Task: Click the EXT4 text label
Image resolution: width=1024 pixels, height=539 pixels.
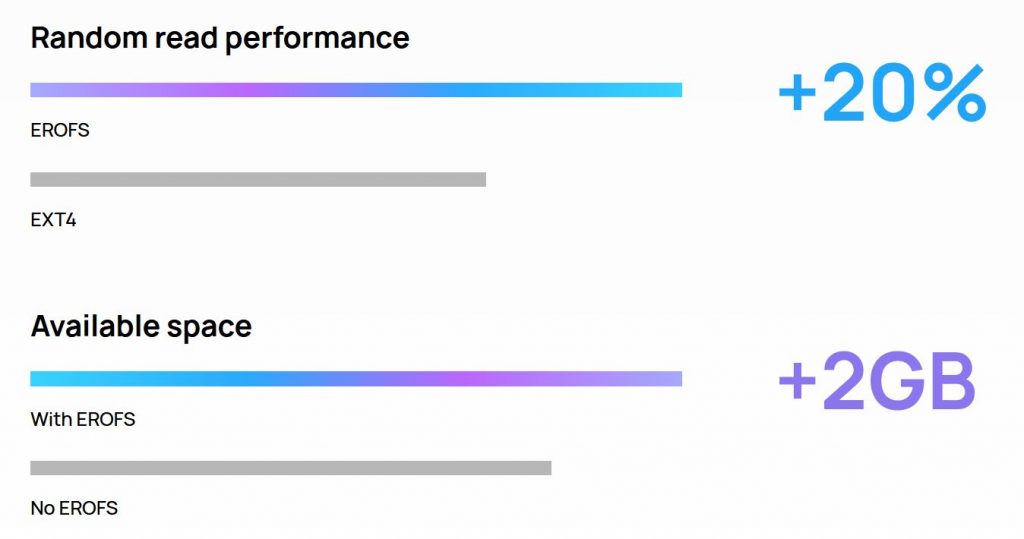Action: click(54, 220)
